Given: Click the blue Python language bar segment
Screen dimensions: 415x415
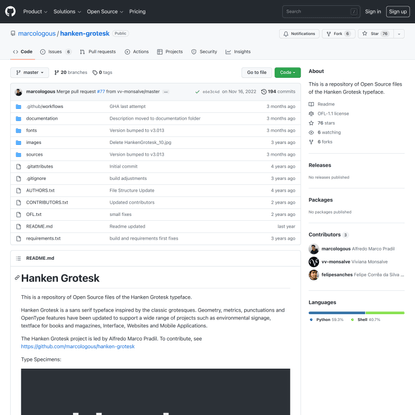Looking at the screenshot, I should click(x=337, y=313).
